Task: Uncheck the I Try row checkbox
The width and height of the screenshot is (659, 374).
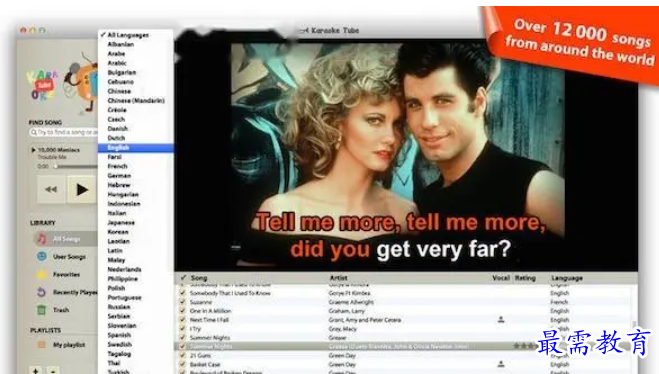Action: coord(182,329)
